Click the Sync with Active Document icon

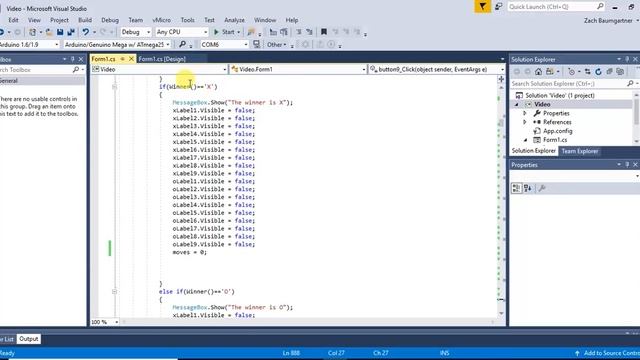587,72
